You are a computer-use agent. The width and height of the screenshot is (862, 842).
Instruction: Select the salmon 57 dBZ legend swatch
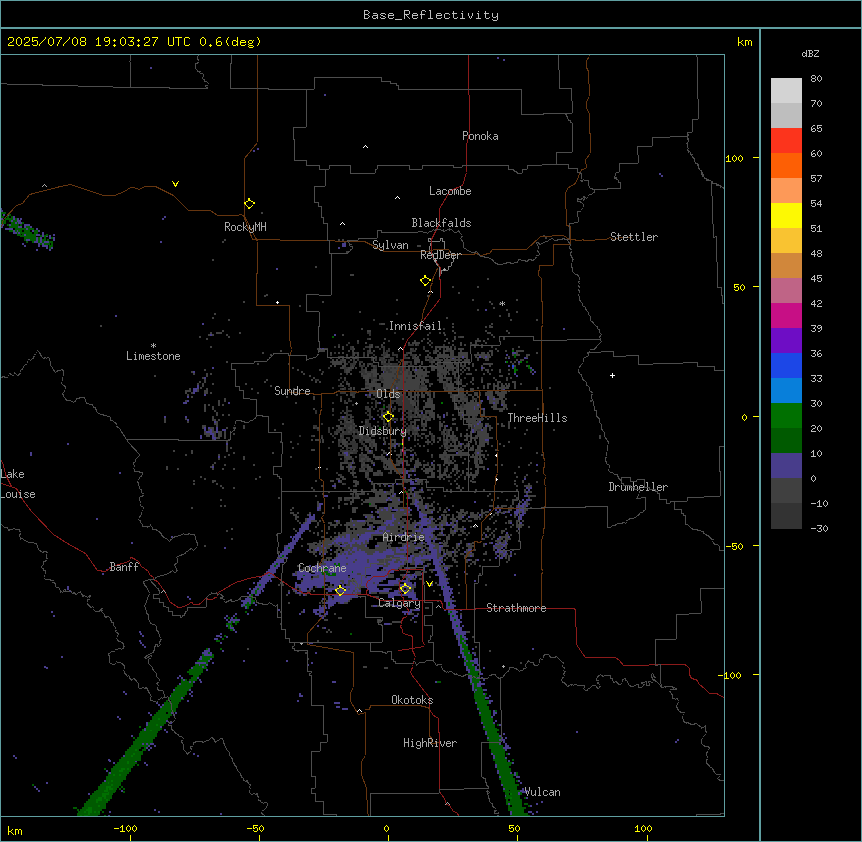[786, 191]
